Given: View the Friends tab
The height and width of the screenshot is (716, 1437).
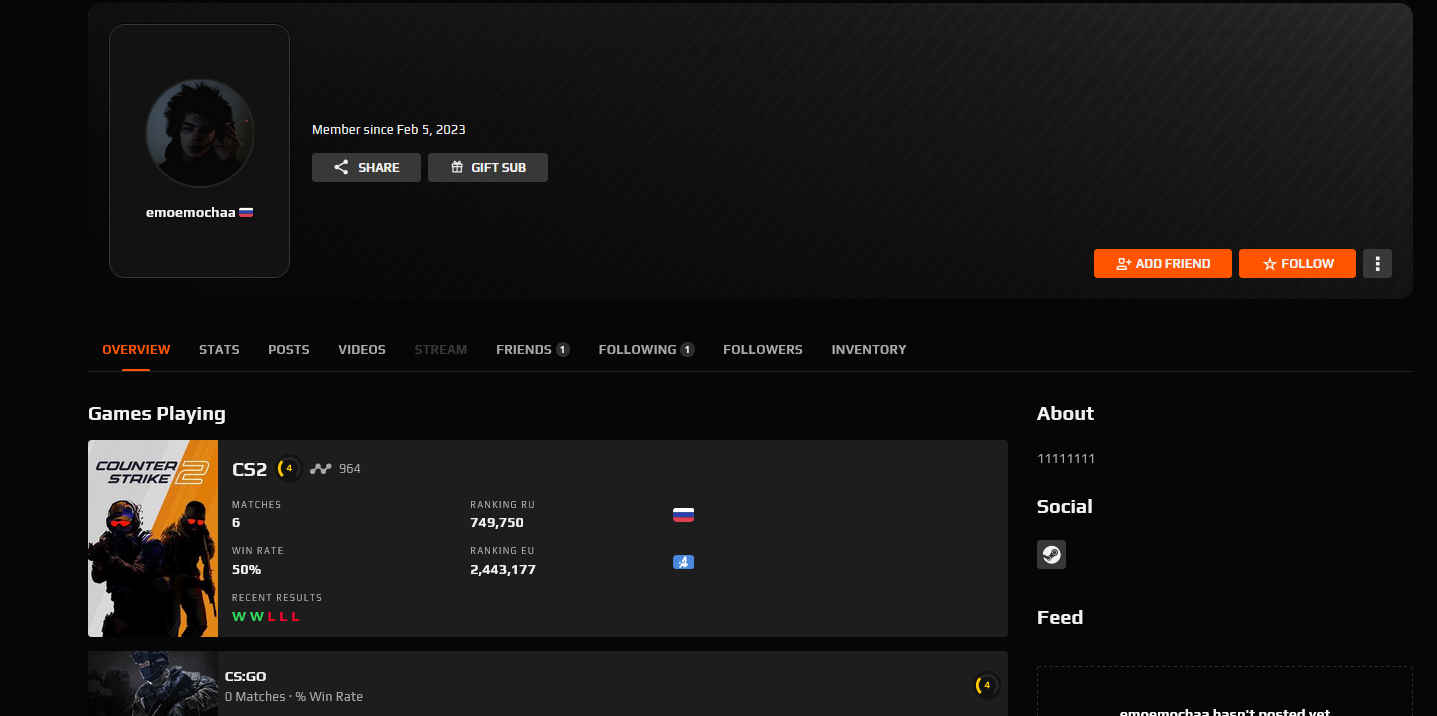Looking at the screenshot, I should (x=533, y=349).
